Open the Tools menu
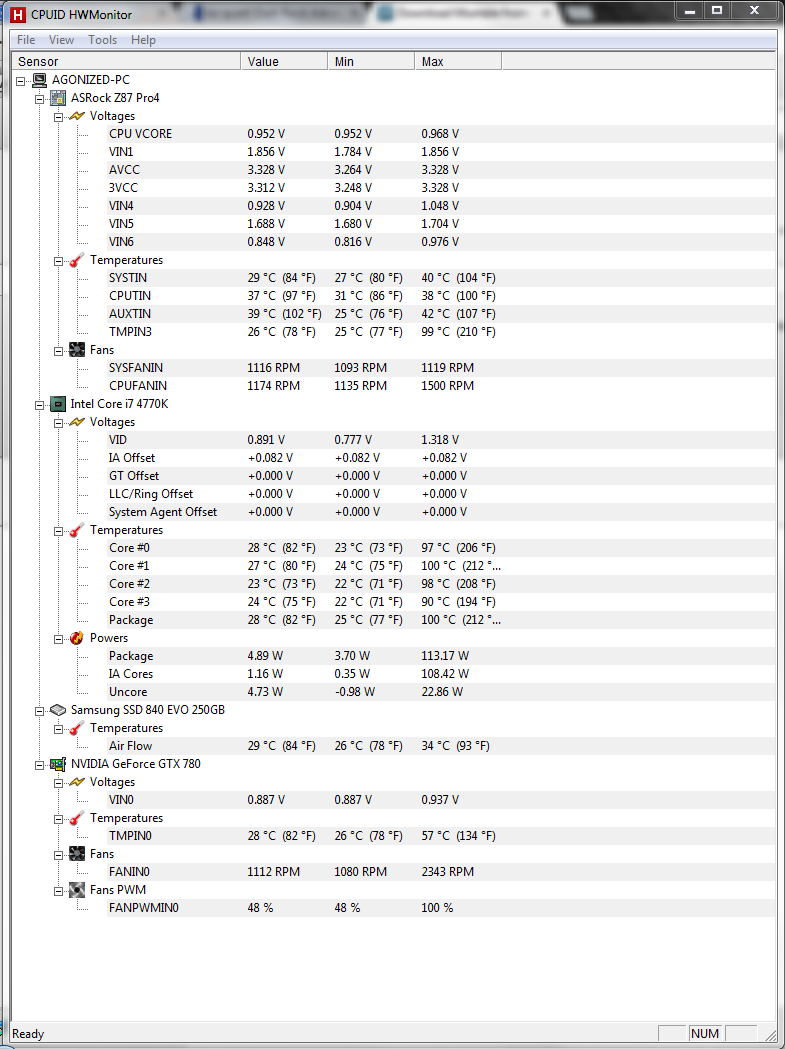Image resolution: width=785 pixels, height=1049 pixels. point(102,39)
